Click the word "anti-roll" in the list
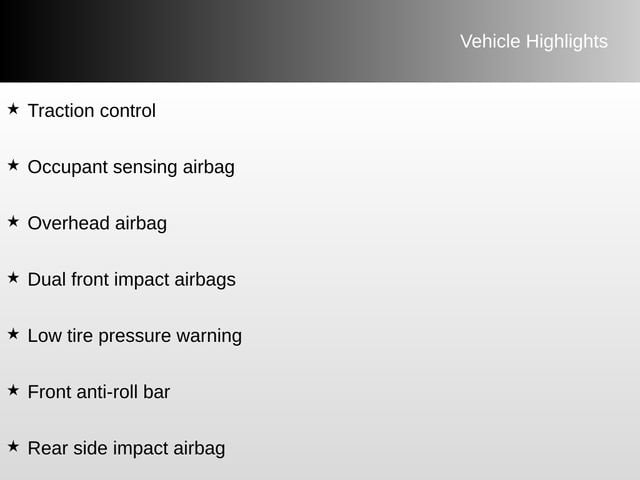 (108, 392)
